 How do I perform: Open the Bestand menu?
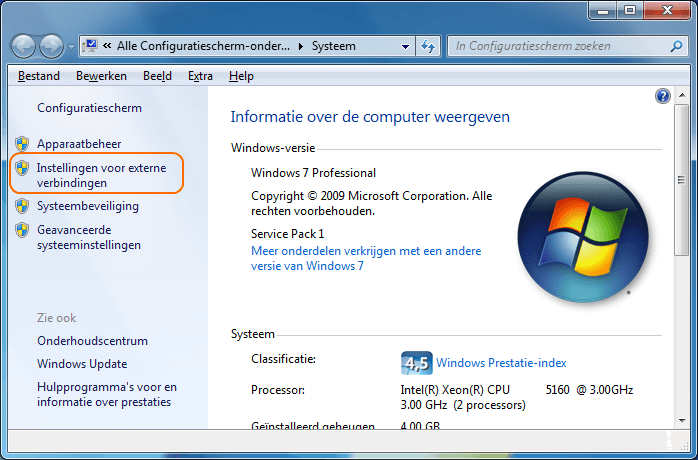pos(39,76)
